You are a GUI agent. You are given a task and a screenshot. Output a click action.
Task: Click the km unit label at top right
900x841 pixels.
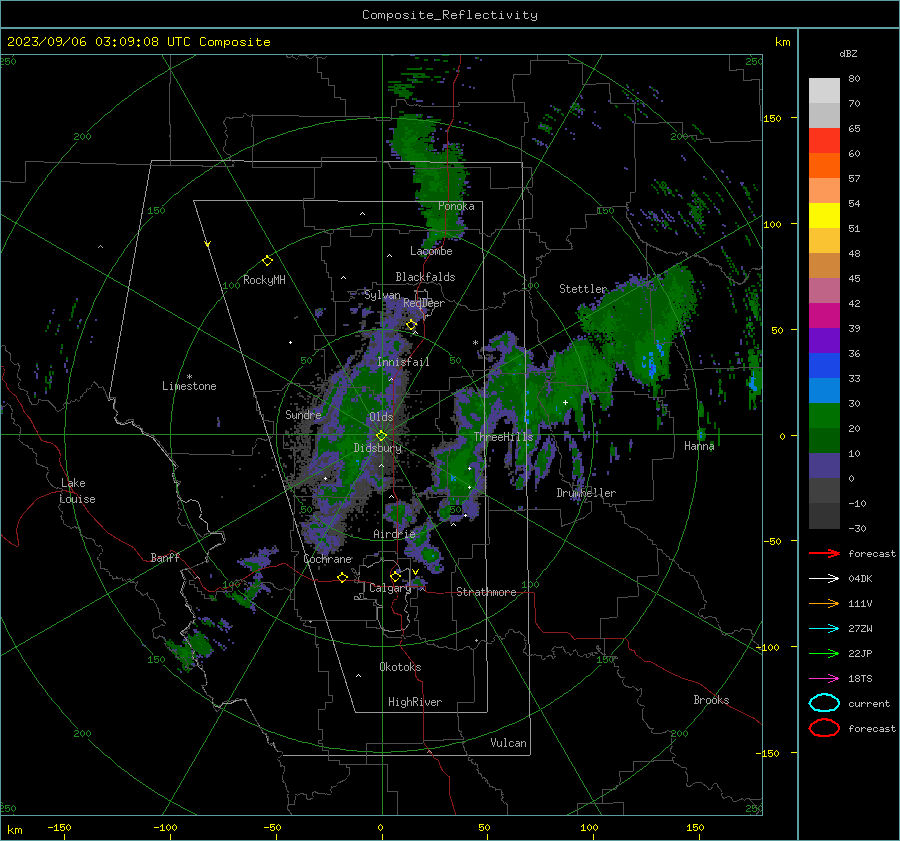[x=782, y=42]
